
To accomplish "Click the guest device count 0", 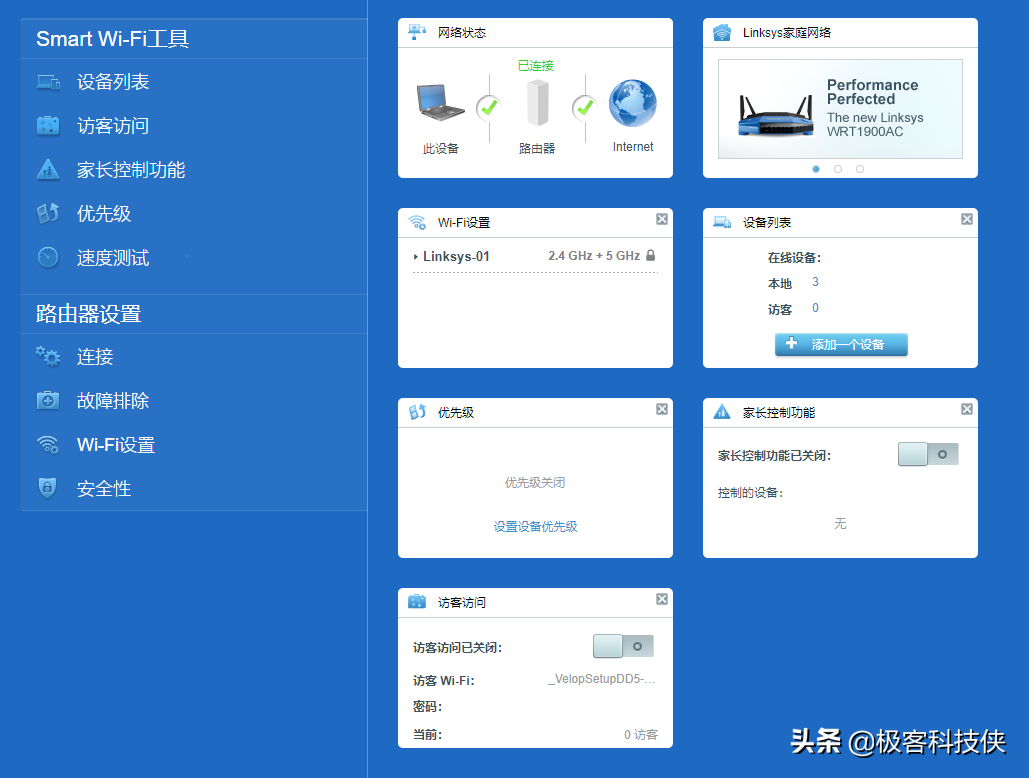I will click(x=815, y=308).
